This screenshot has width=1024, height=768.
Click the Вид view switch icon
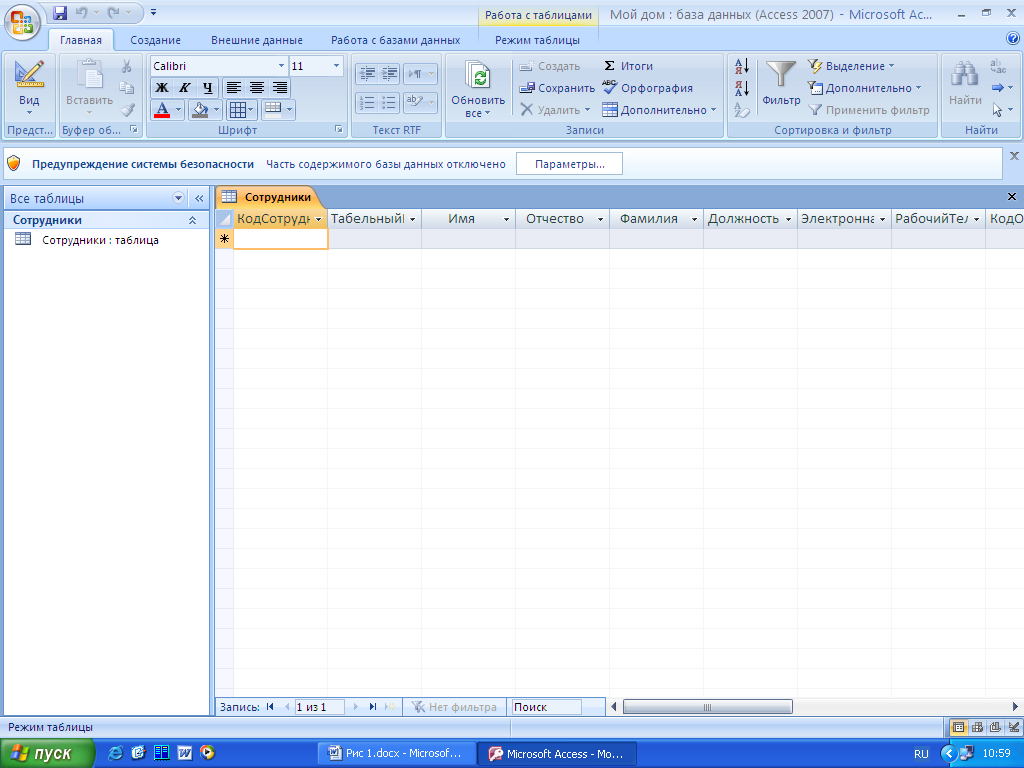click(29, 74)
